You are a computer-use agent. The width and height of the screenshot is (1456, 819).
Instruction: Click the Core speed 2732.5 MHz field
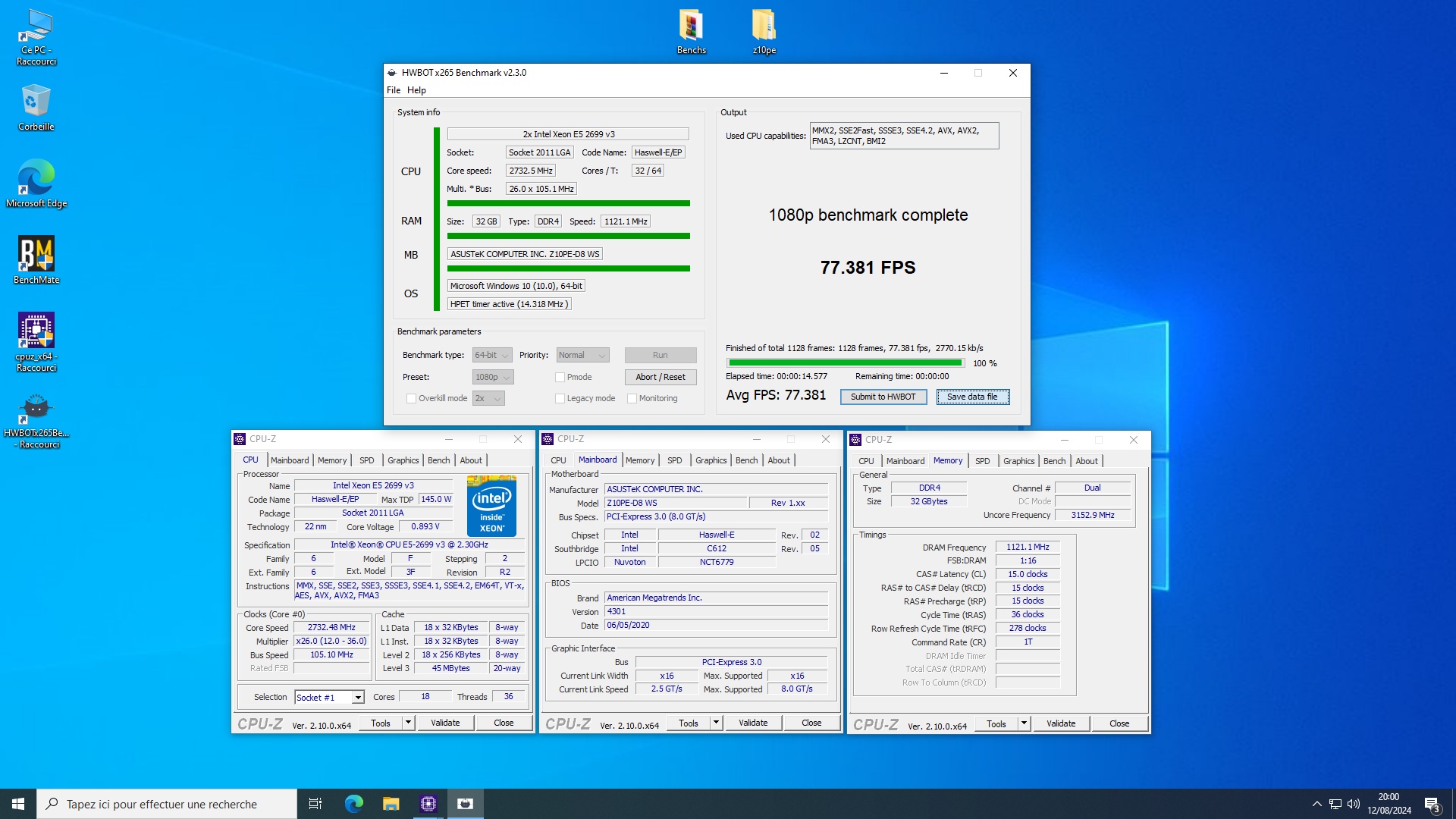531,171
